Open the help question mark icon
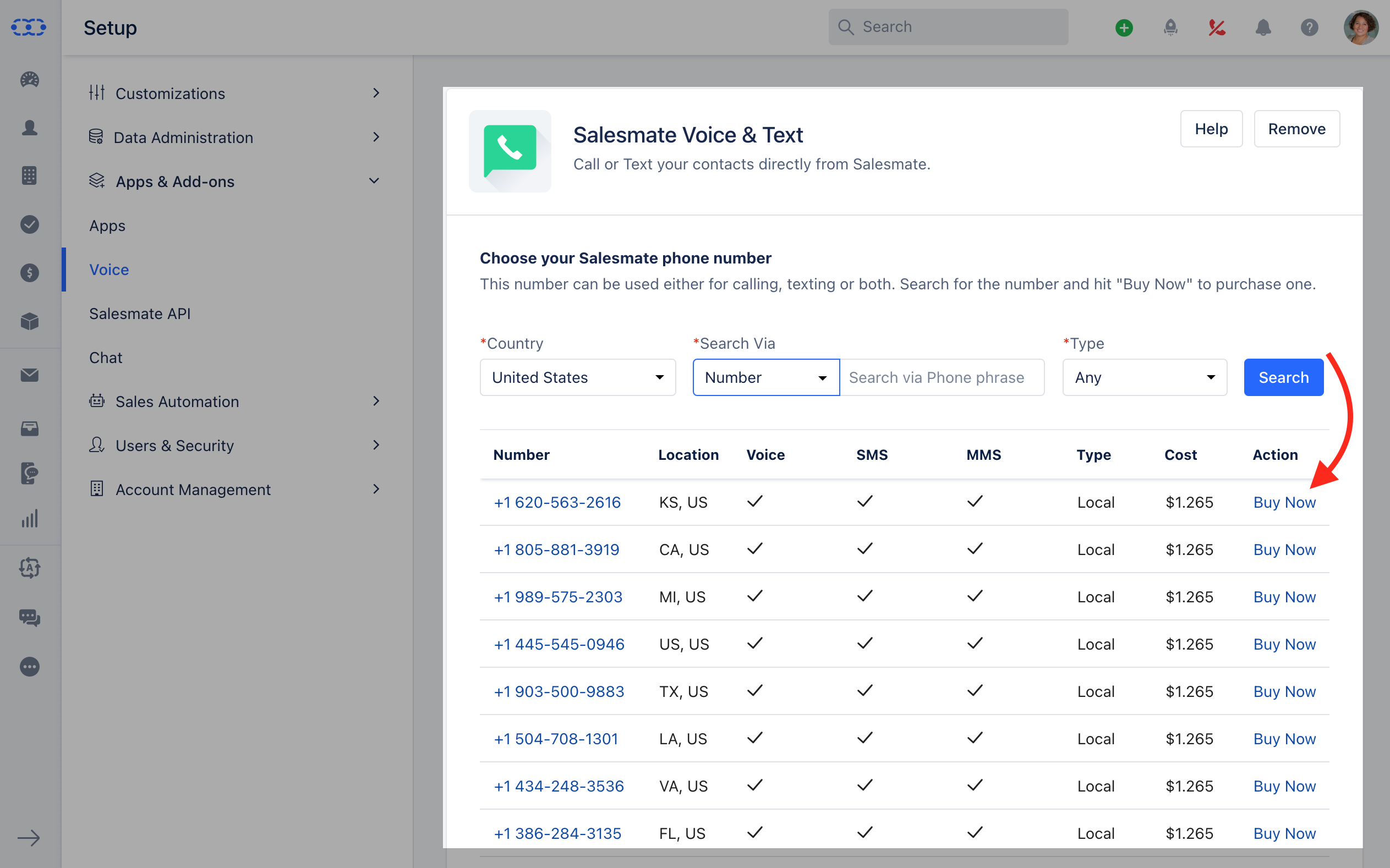The image size is (1390, 868). (x=1309, y=28)
